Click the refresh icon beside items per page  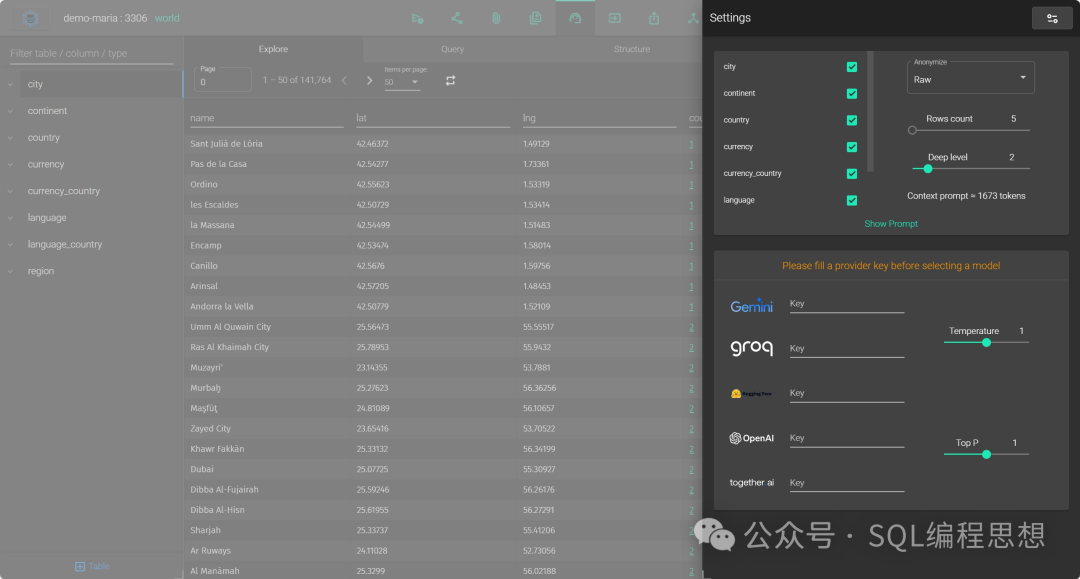click(450, 81)
